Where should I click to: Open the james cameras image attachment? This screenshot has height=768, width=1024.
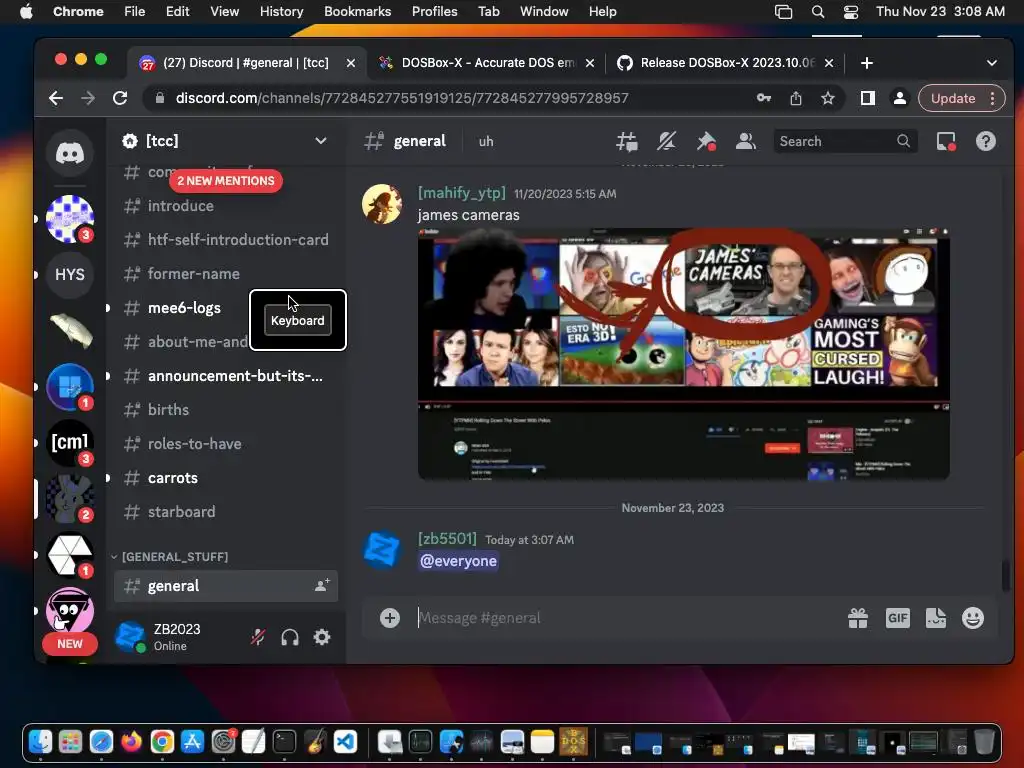pyautogui.click(x=684, y=353)
